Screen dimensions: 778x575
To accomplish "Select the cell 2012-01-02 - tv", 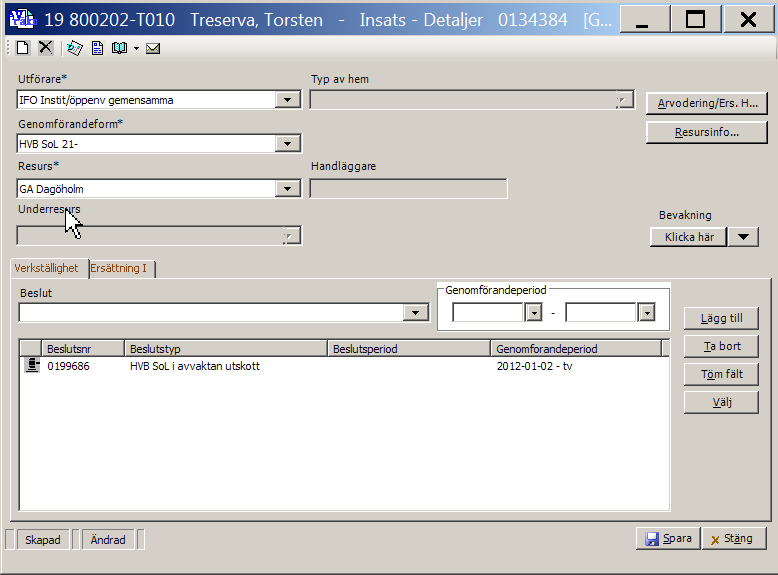I will tap(534, 366).
